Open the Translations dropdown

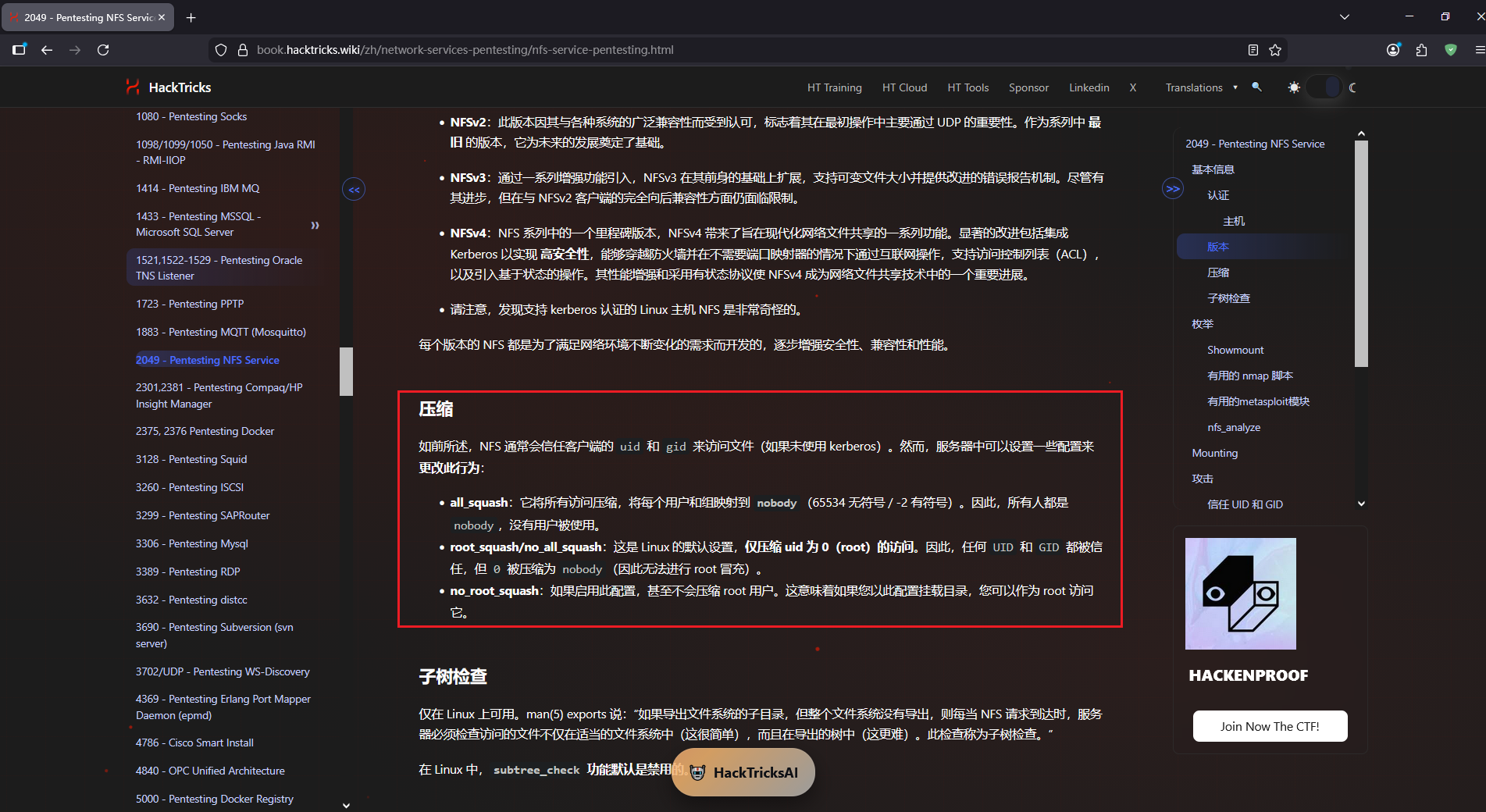[1201, 87]
